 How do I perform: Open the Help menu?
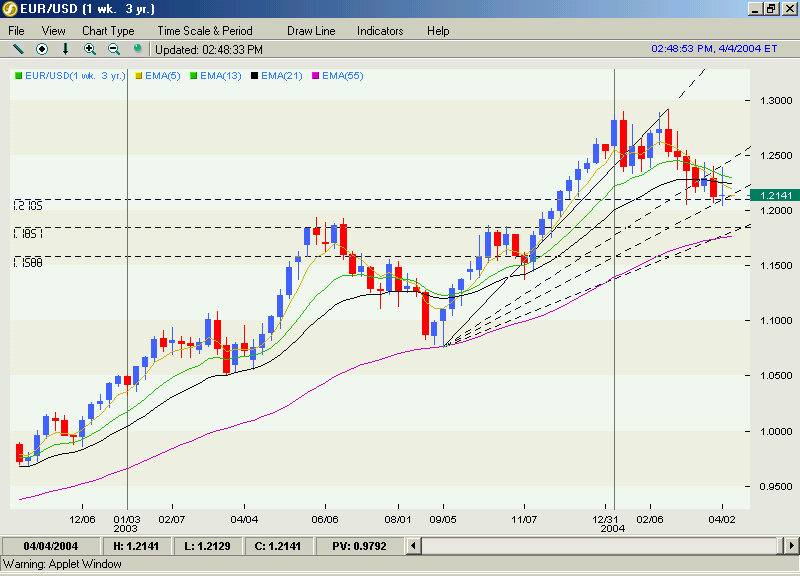coord(438,31)
